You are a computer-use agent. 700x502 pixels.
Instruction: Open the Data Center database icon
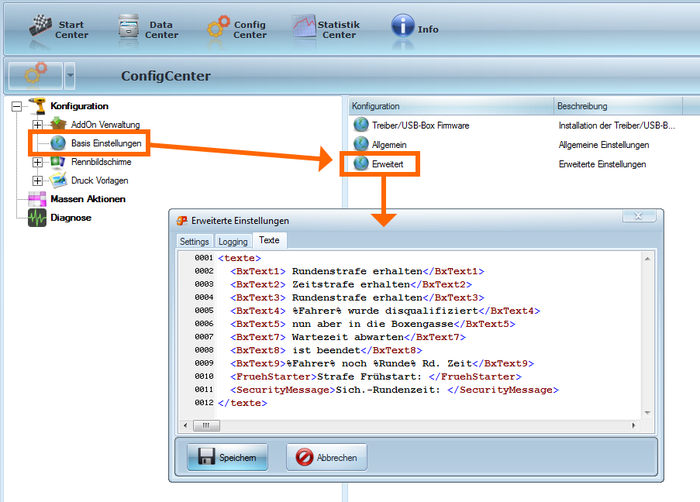point(127,27)
